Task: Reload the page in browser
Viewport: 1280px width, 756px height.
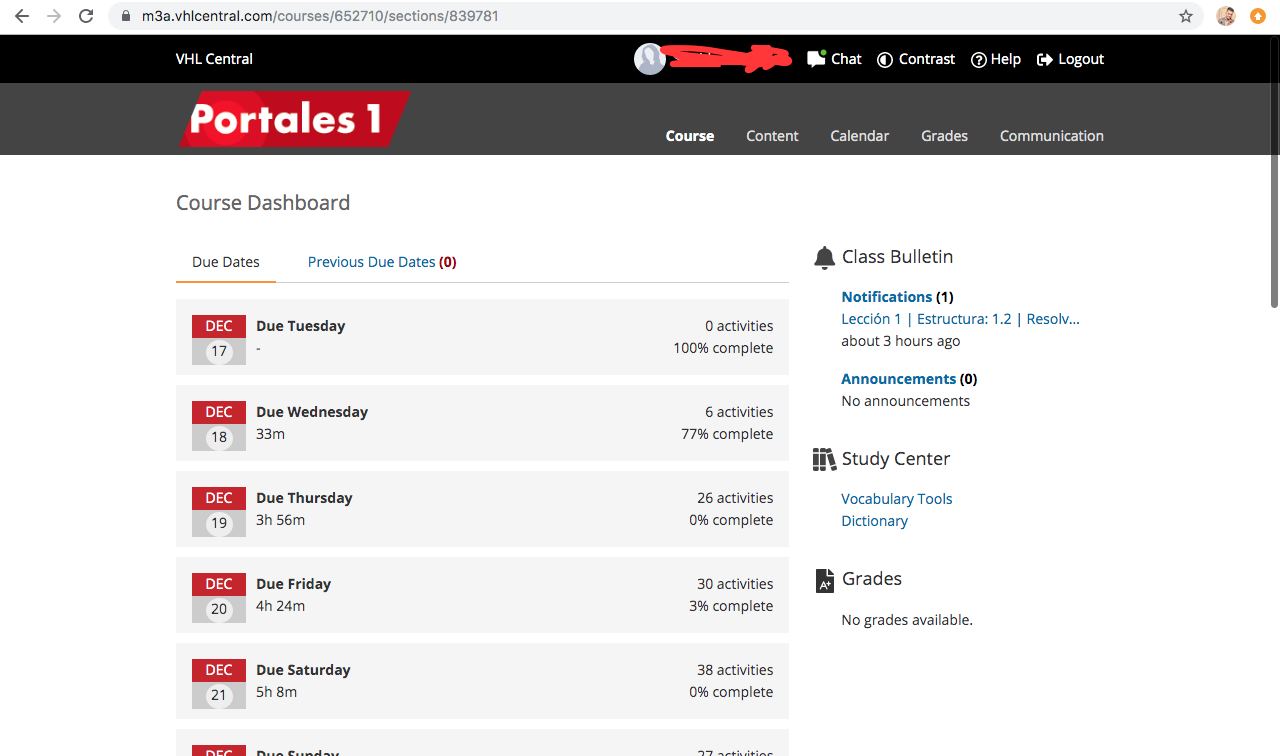Action: 86,16
